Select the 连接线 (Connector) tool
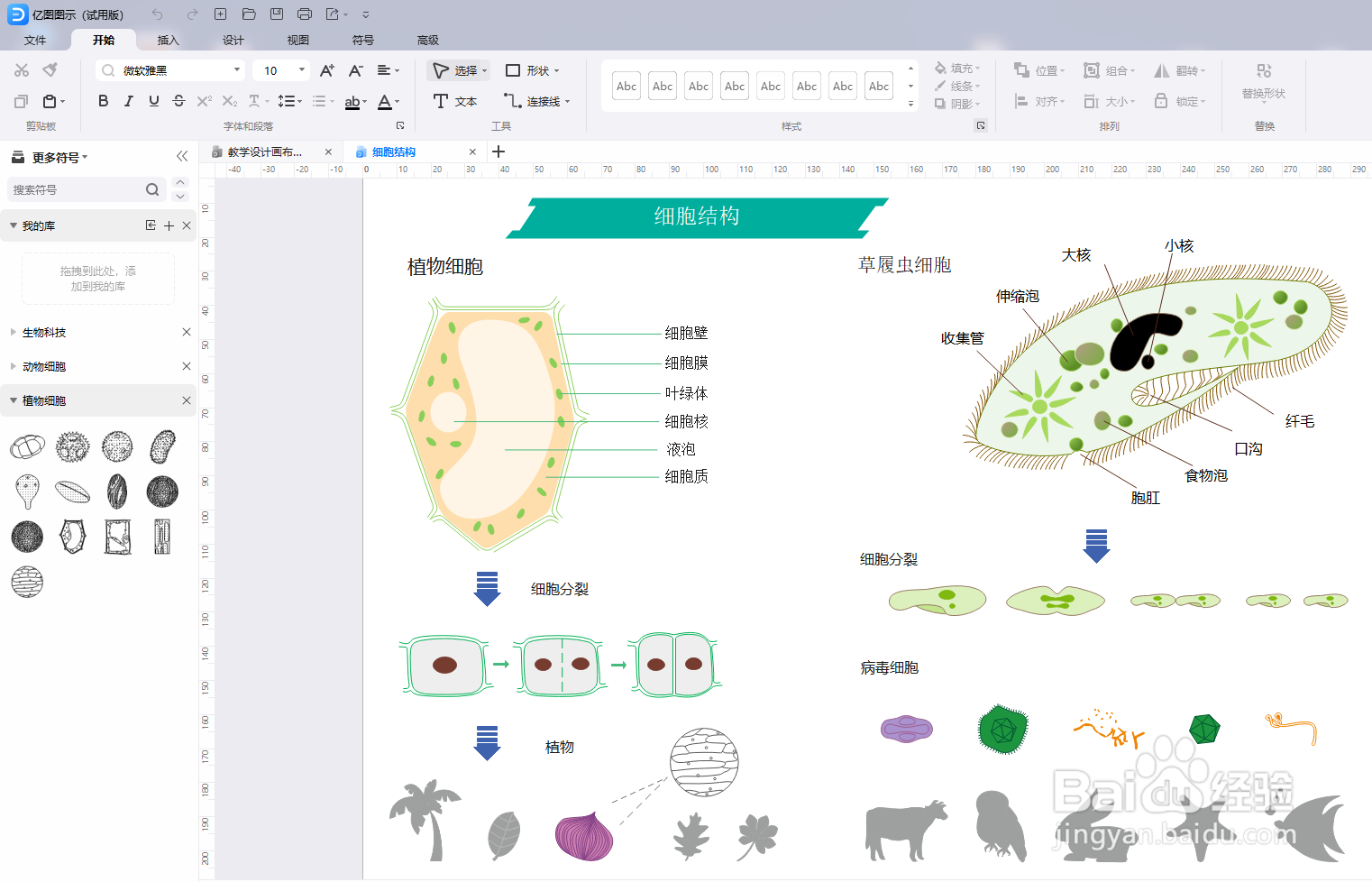 coord(540,101)
